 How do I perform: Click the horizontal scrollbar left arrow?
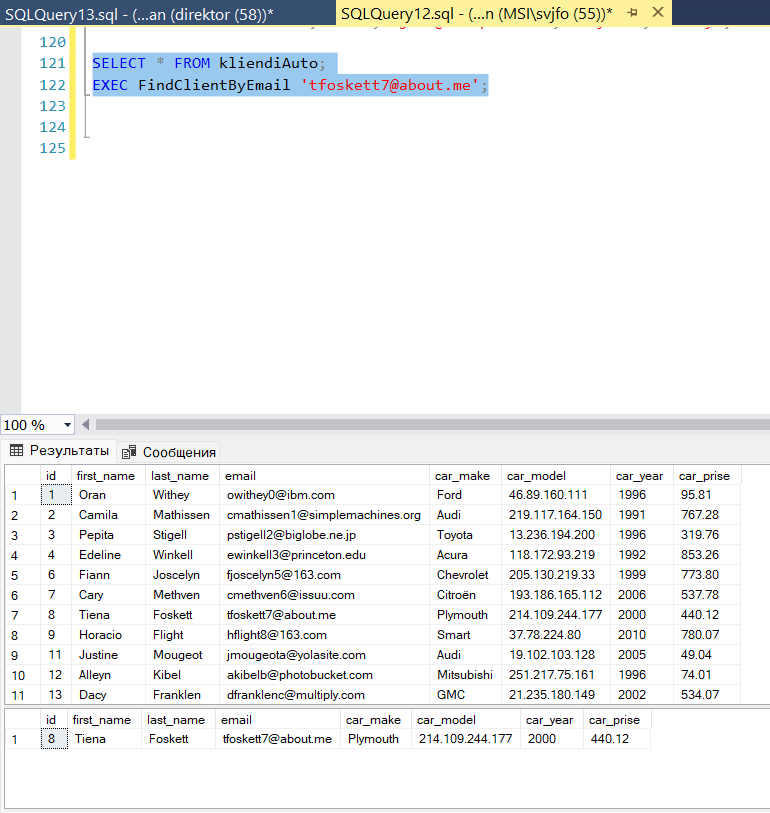click(86, 425)
